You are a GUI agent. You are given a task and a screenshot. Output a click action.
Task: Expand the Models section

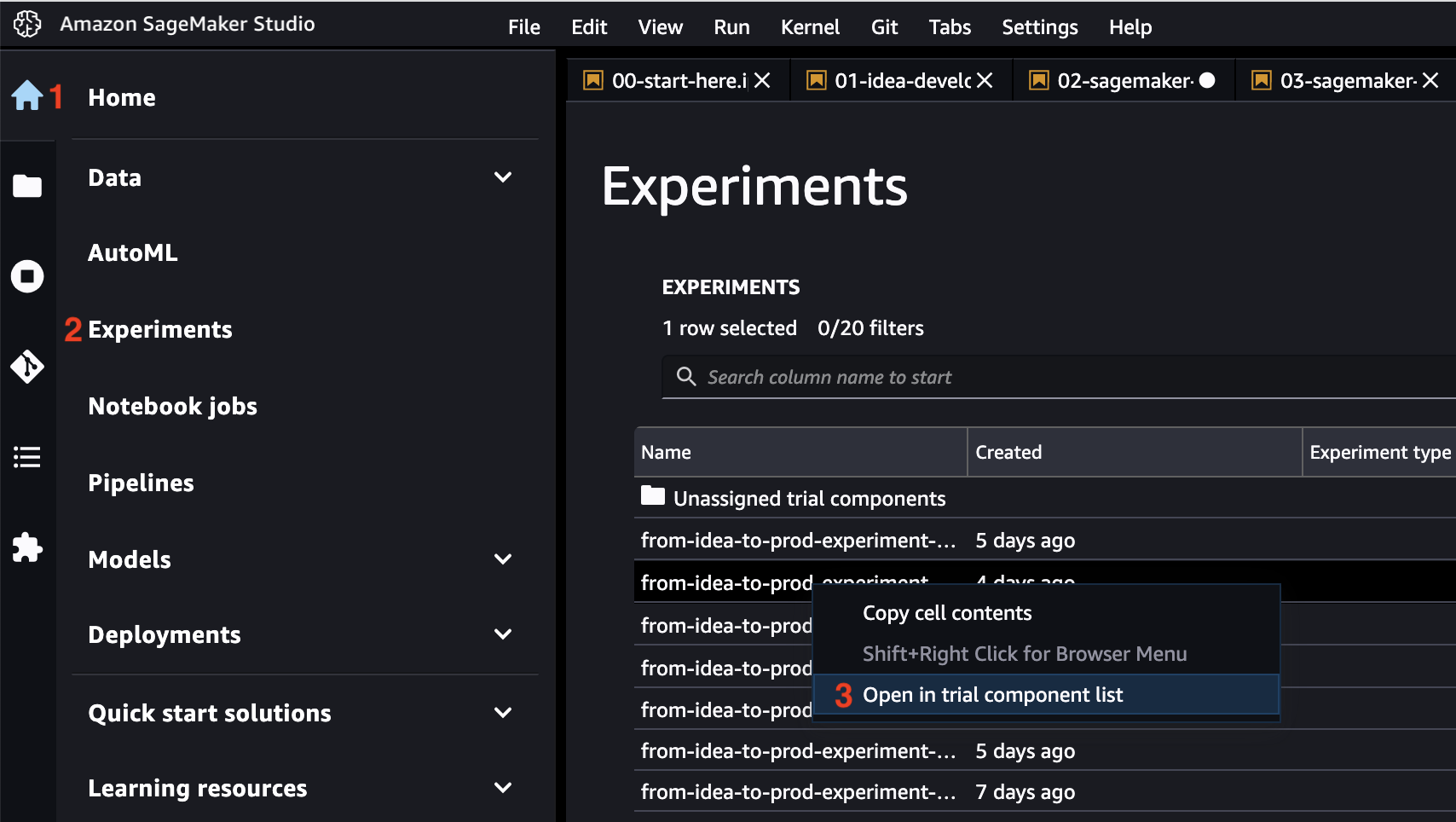(x=503, y=559)
